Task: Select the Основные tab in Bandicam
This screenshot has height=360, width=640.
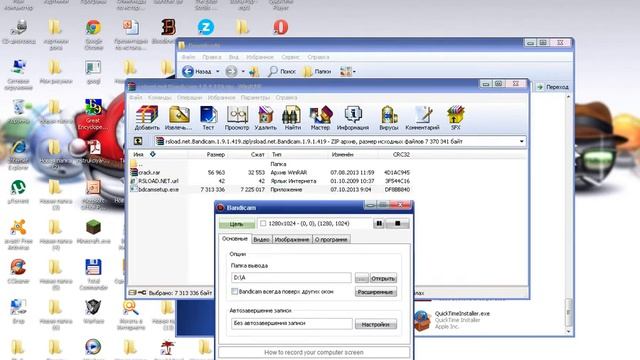Action: point(235,238)
